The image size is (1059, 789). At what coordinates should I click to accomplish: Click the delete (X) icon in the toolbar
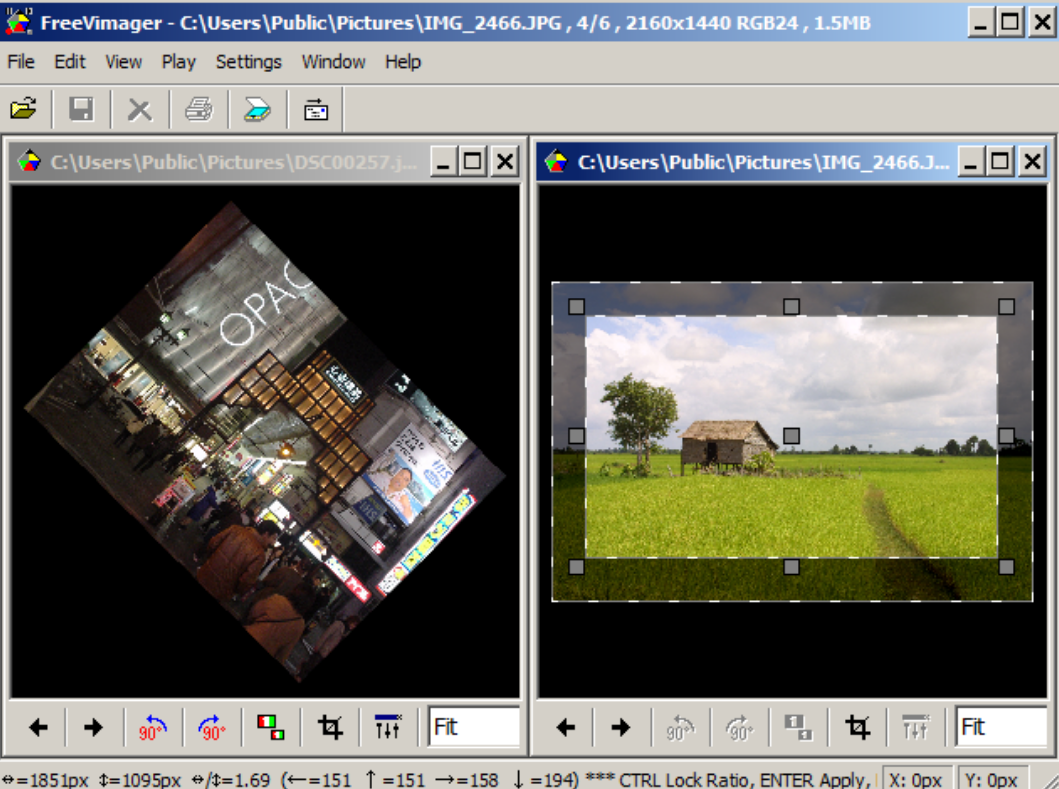click(140, 110)
